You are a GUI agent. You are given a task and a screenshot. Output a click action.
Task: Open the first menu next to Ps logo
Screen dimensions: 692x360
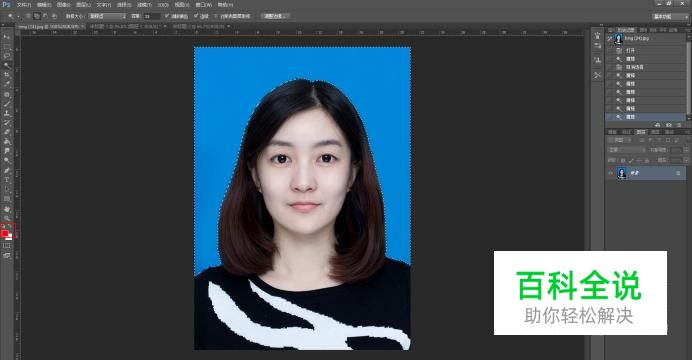[24, 5]
